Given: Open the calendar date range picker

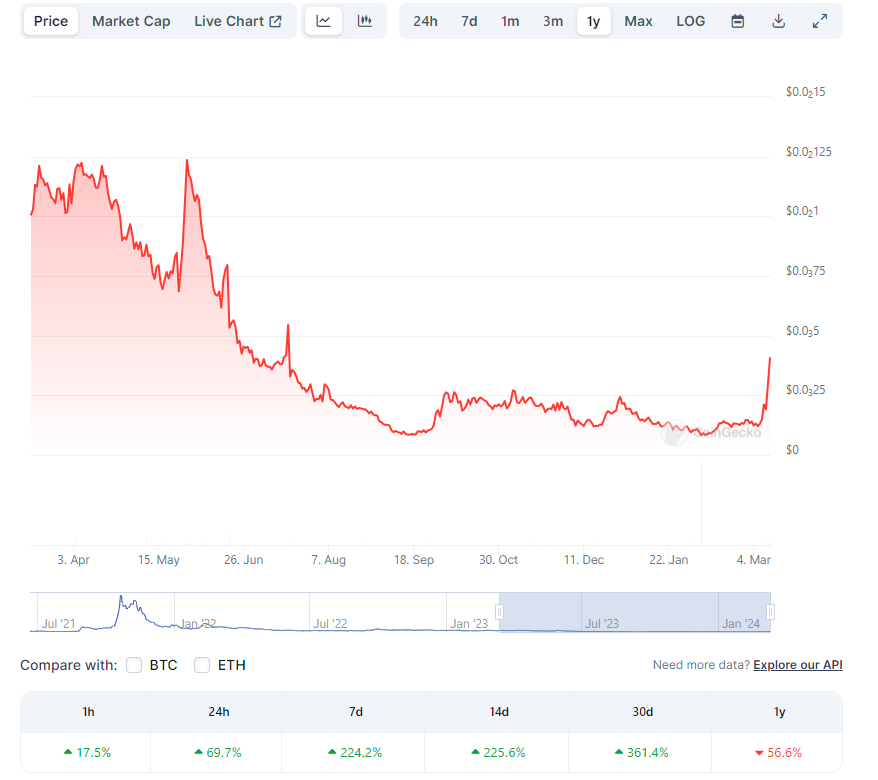Looking at the screenshot, I should tap(737, 21).
